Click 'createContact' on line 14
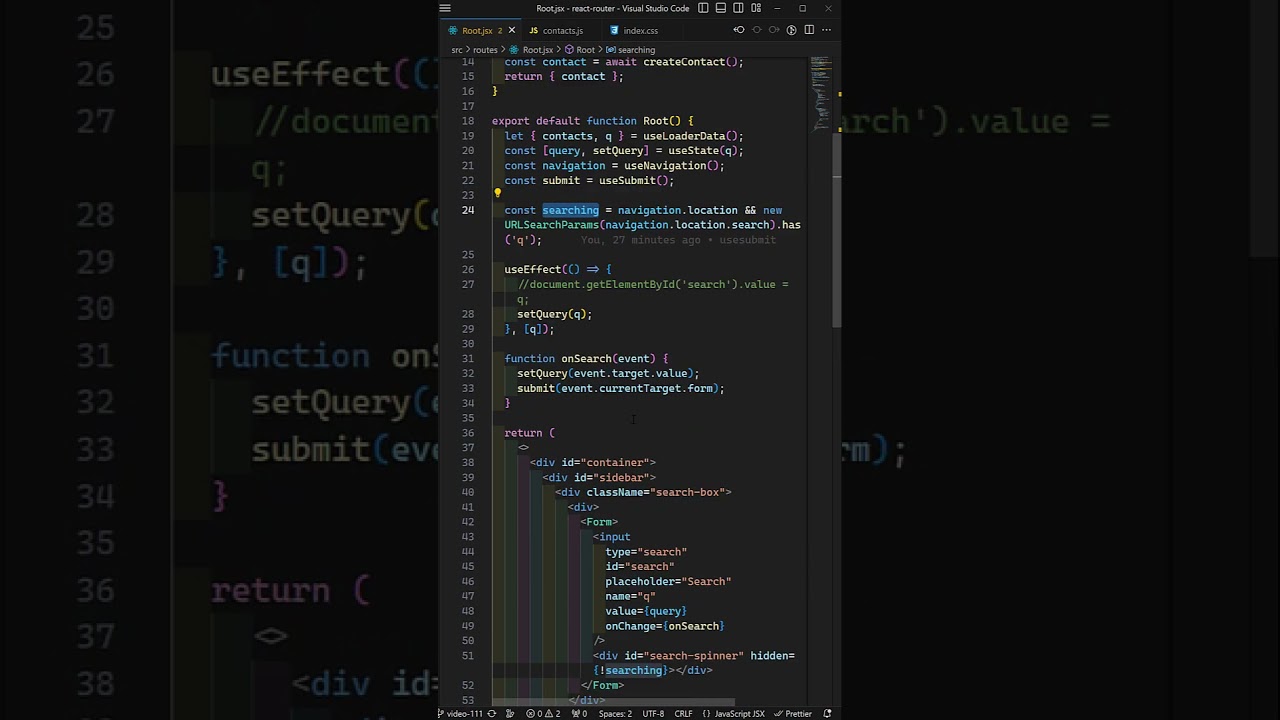The height and width of the screenshot is (720, 1280). click(684, 62)
